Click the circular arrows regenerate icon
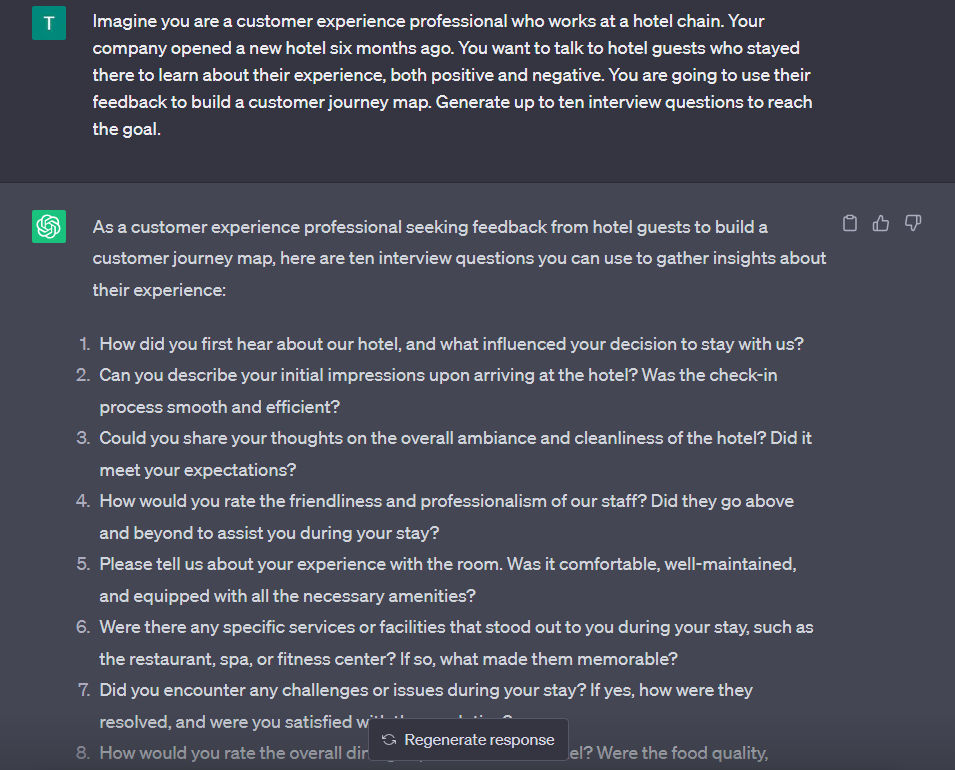This screenshot has width=955, height=770. (389, 740)
